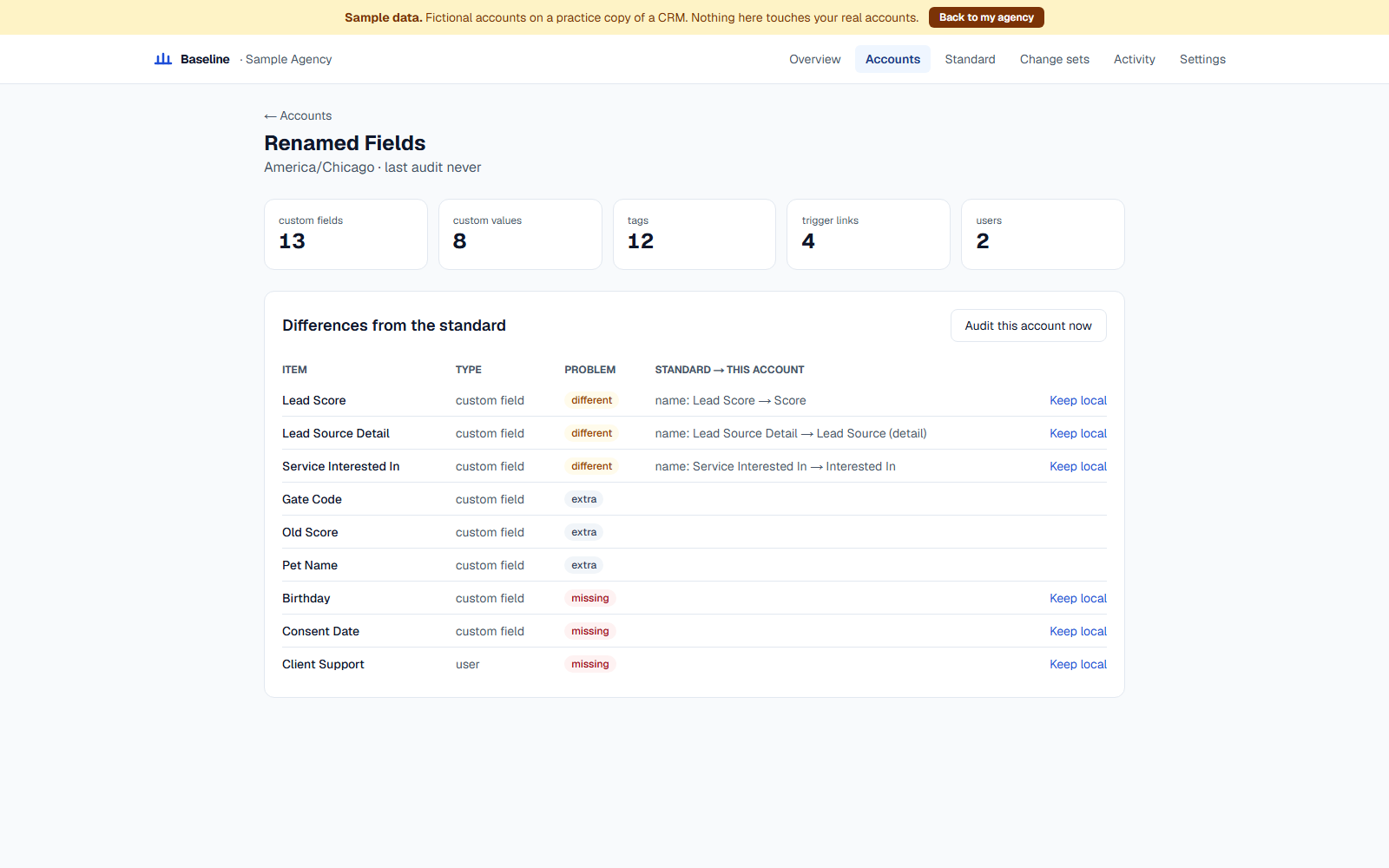This screenshot has width=1389, height=868.
Task: Click 'America/Chicago · last audit never' subtitle
Action: 372,168
